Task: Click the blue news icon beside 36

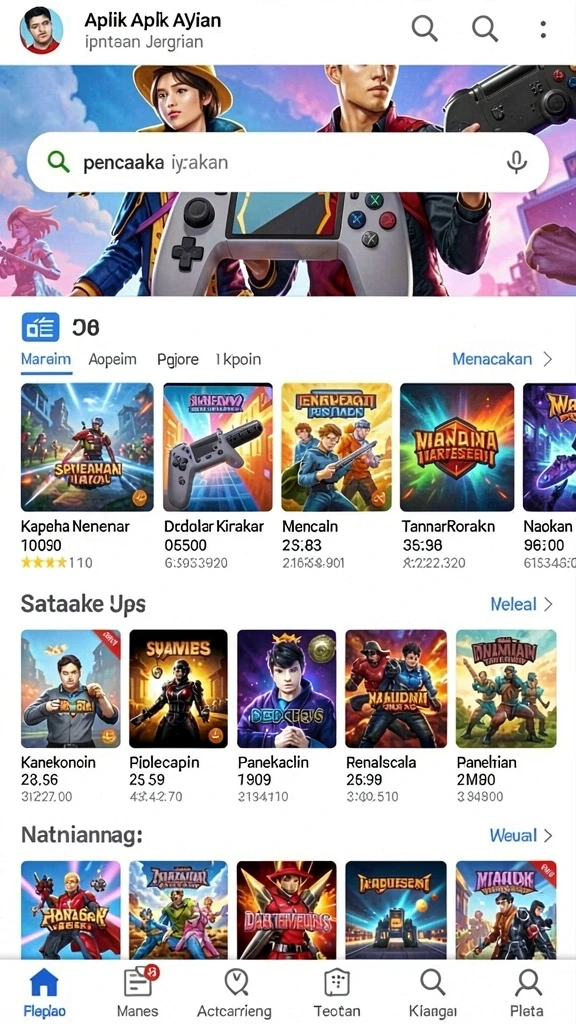Action: [40, 327]
